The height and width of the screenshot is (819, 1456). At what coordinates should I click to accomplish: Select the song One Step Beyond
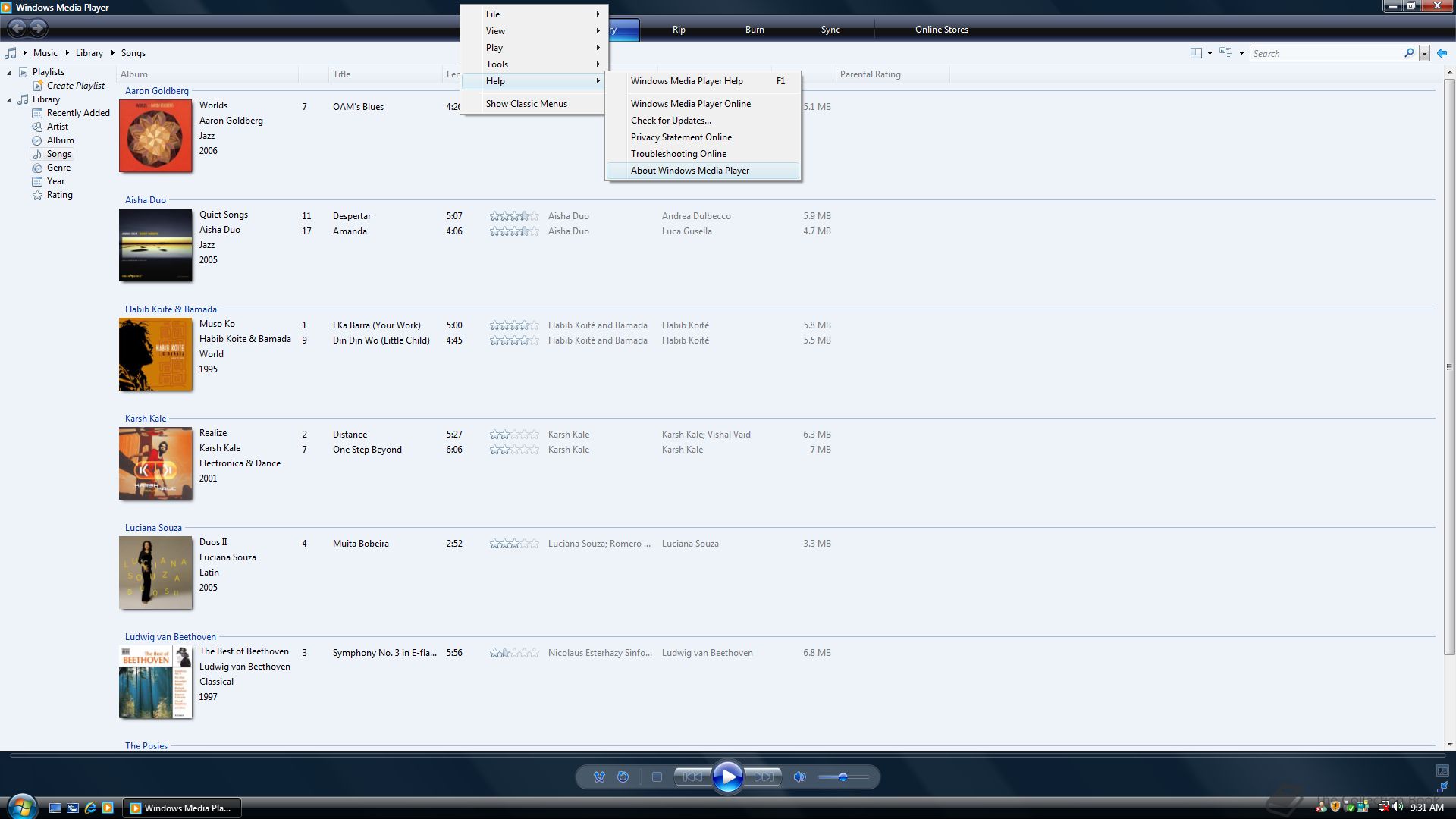click(x=367, y=450)
